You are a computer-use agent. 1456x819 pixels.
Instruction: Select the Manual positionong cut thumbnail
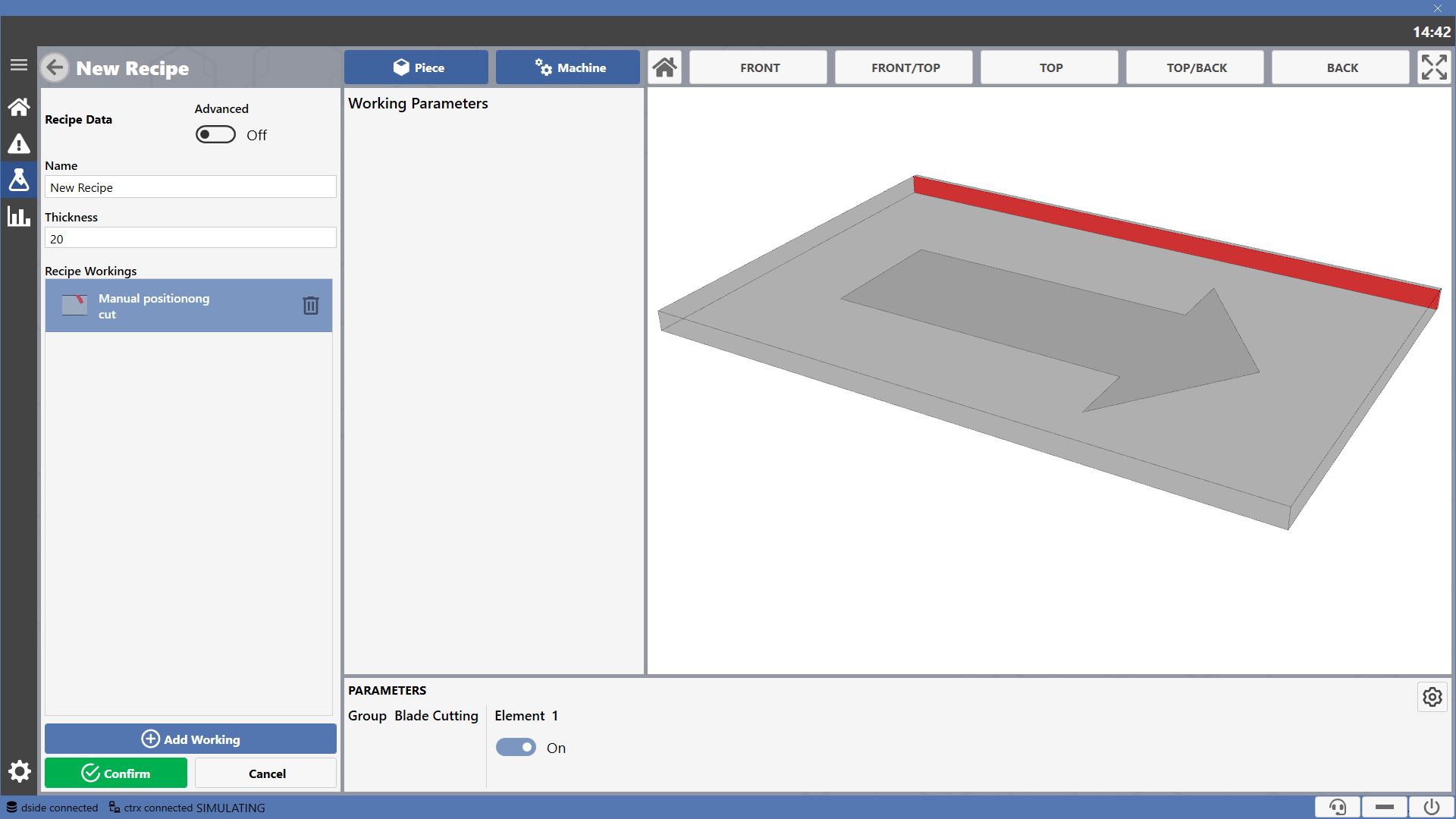(74, 306)
